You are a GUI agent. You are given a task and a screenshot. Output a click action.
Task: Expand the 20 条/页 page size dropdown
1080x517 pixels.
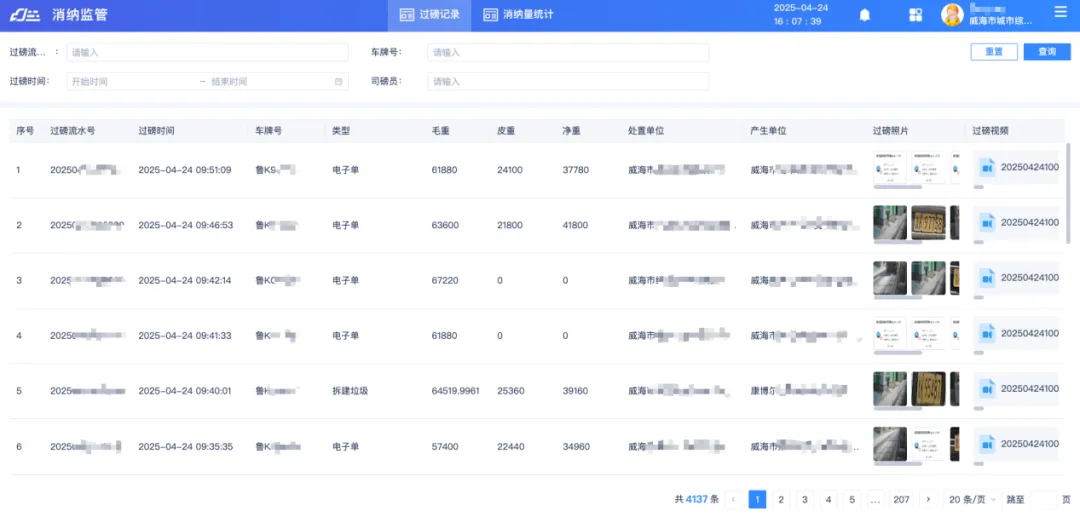point(973,499)
